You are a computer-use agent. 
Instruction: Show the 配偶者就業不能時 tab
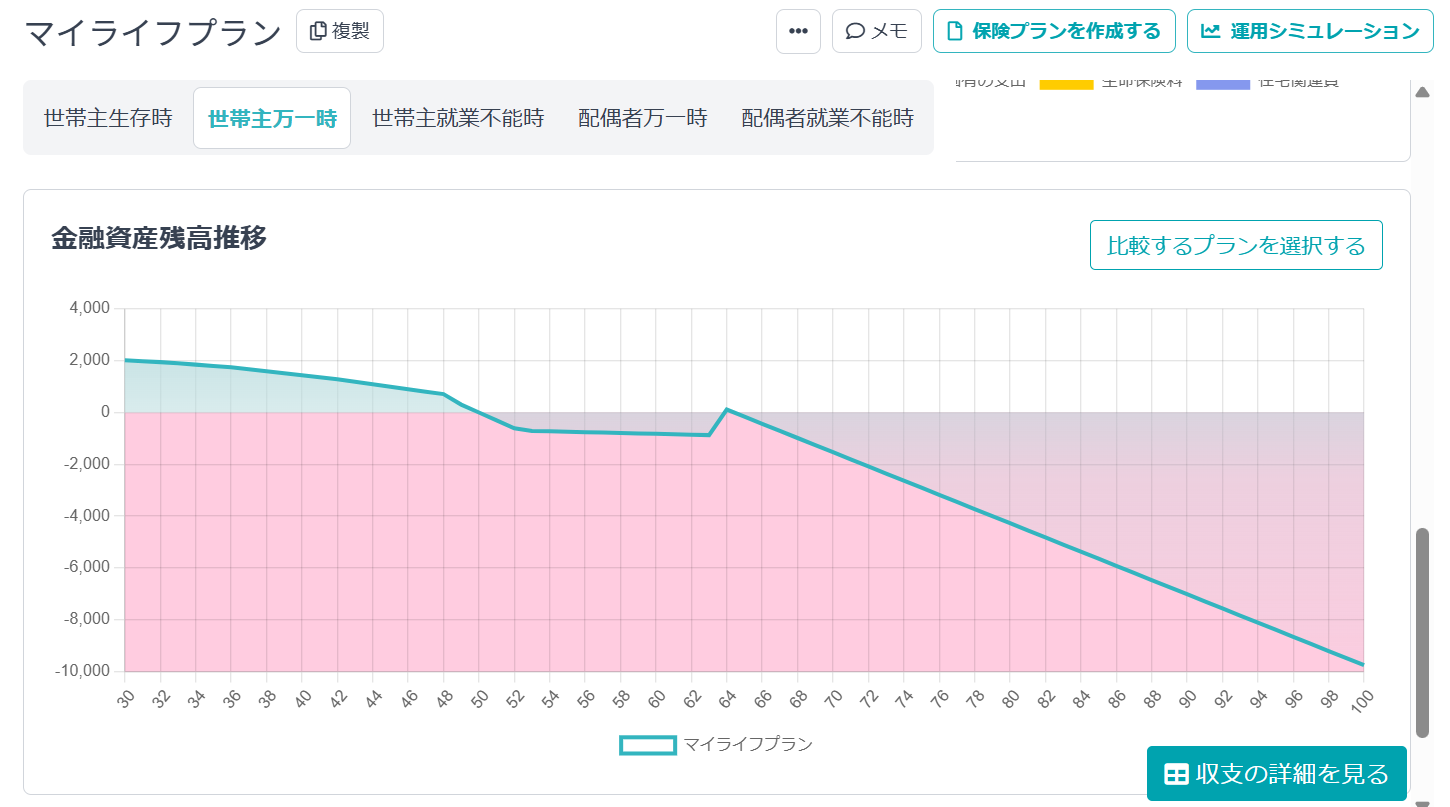point(827,118)
